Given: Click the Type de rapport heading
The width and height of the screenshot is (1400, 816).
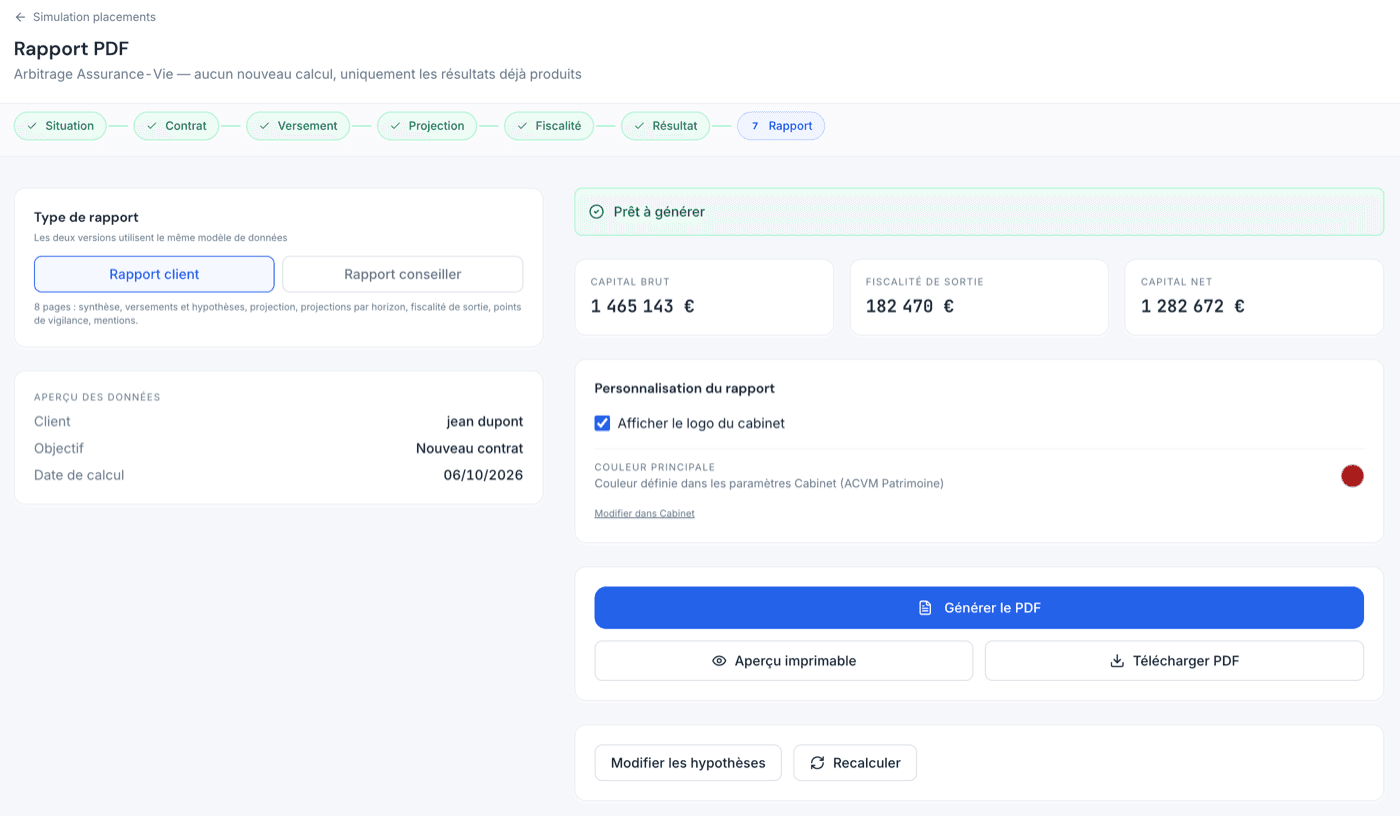Looking at the screenshot, I should point(86,217).
